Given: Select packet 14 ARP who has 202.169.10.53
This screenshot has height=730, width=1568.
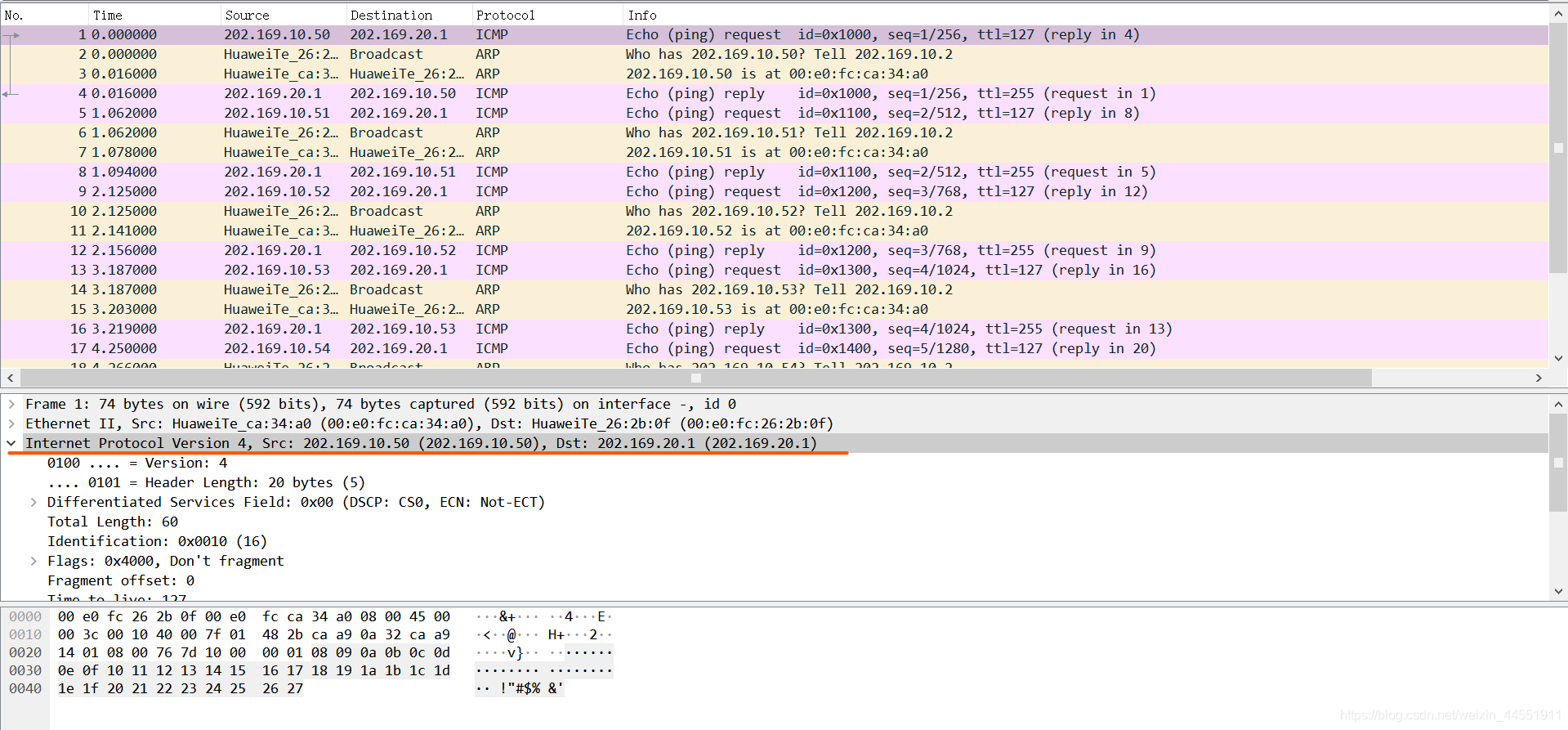Looking at the screenshot, I should (x=775, y=289).
